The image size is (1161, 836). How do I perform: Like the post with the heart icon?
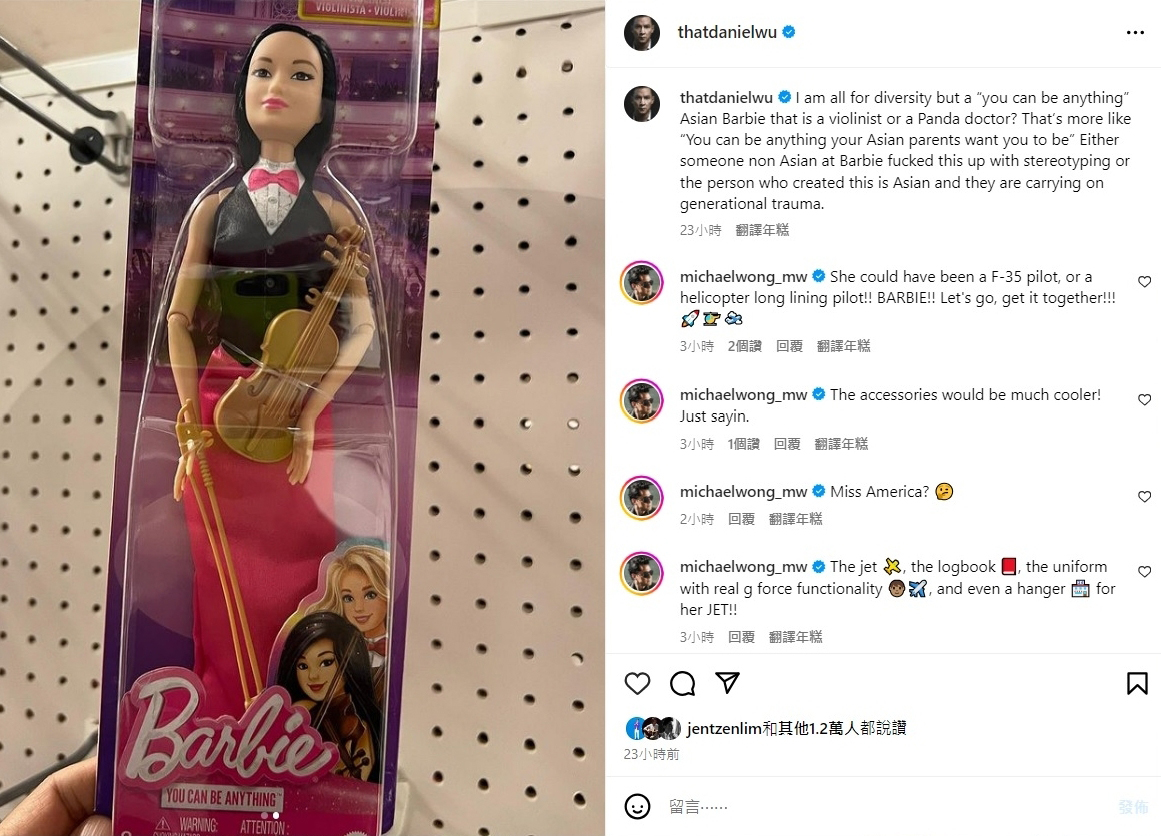tap(637, 683)
